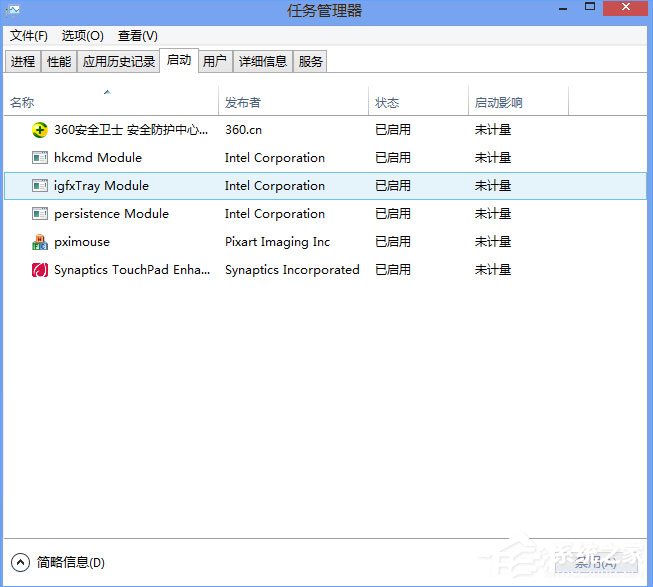
Task: Switch to the 详细信息 tab
Action: 263,62
